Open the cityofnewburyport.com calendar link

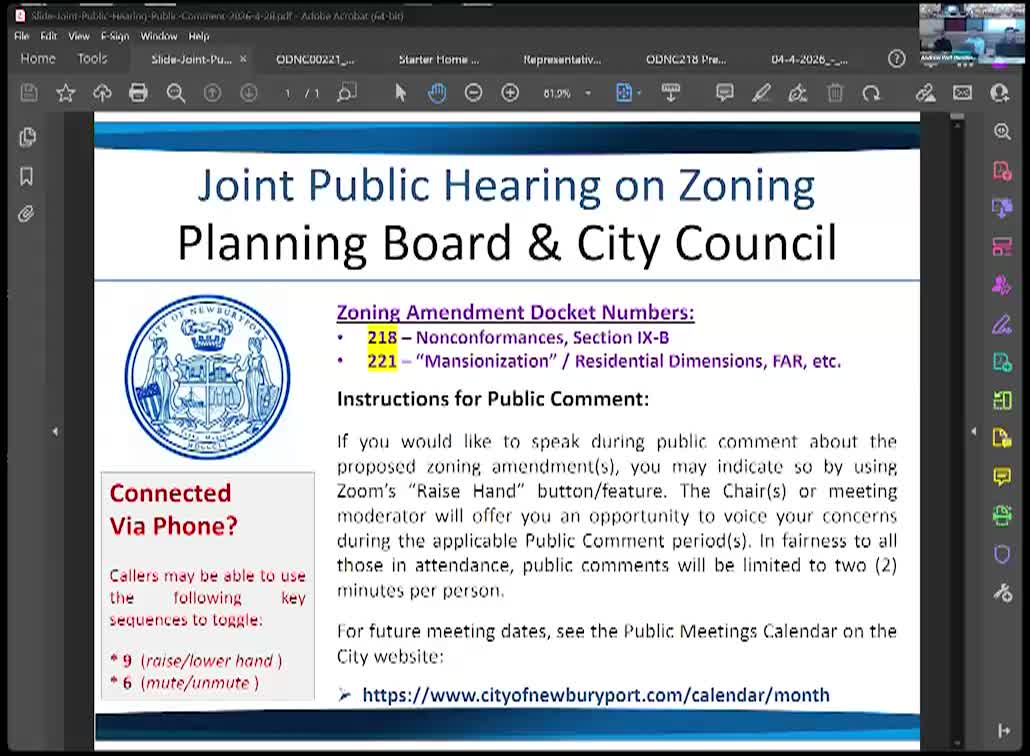tap(596, 695)
